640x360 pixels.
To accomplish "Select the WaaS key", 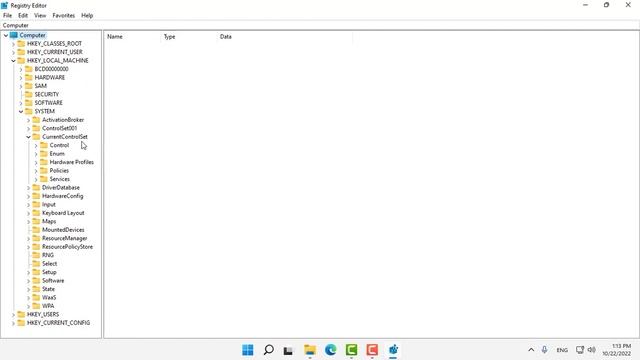I will (x=49, y=298).
